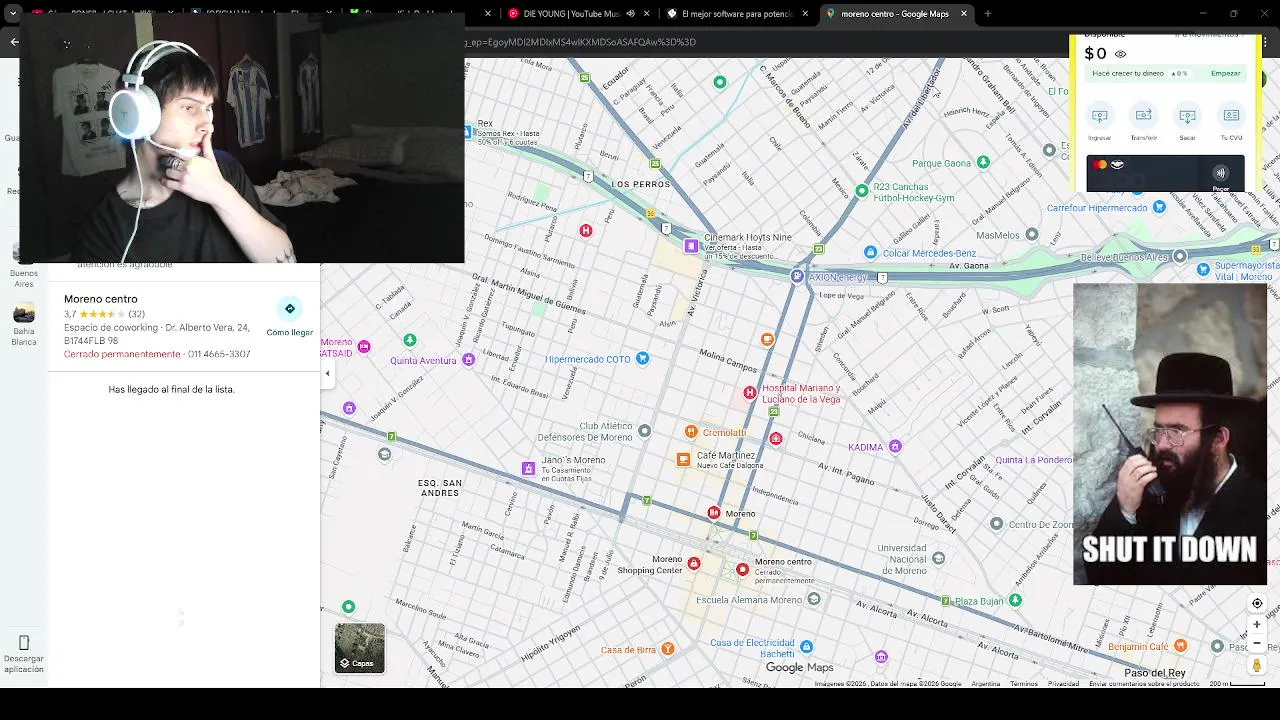Click the Ingresar wallet icon
The width and height of the screenshot is (1280, 720).
click(1099, 116)
